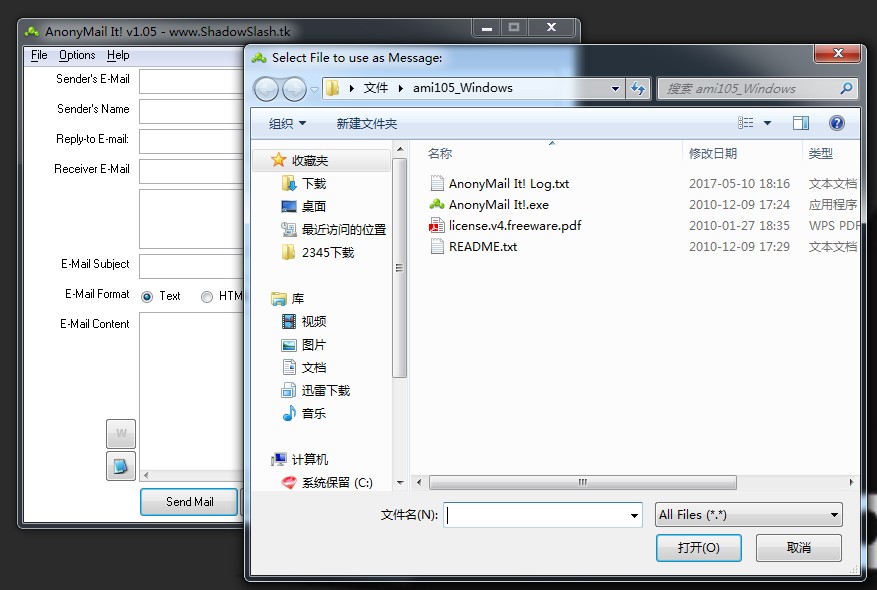Open 2345下载 folder in sidebar
877x590 pixels.
tap(317, 252)
